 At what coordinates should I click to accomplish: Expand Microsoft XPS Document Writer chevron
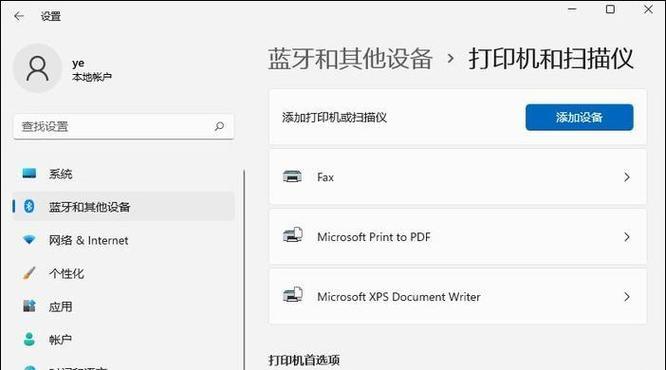click(x=627, y=297)
